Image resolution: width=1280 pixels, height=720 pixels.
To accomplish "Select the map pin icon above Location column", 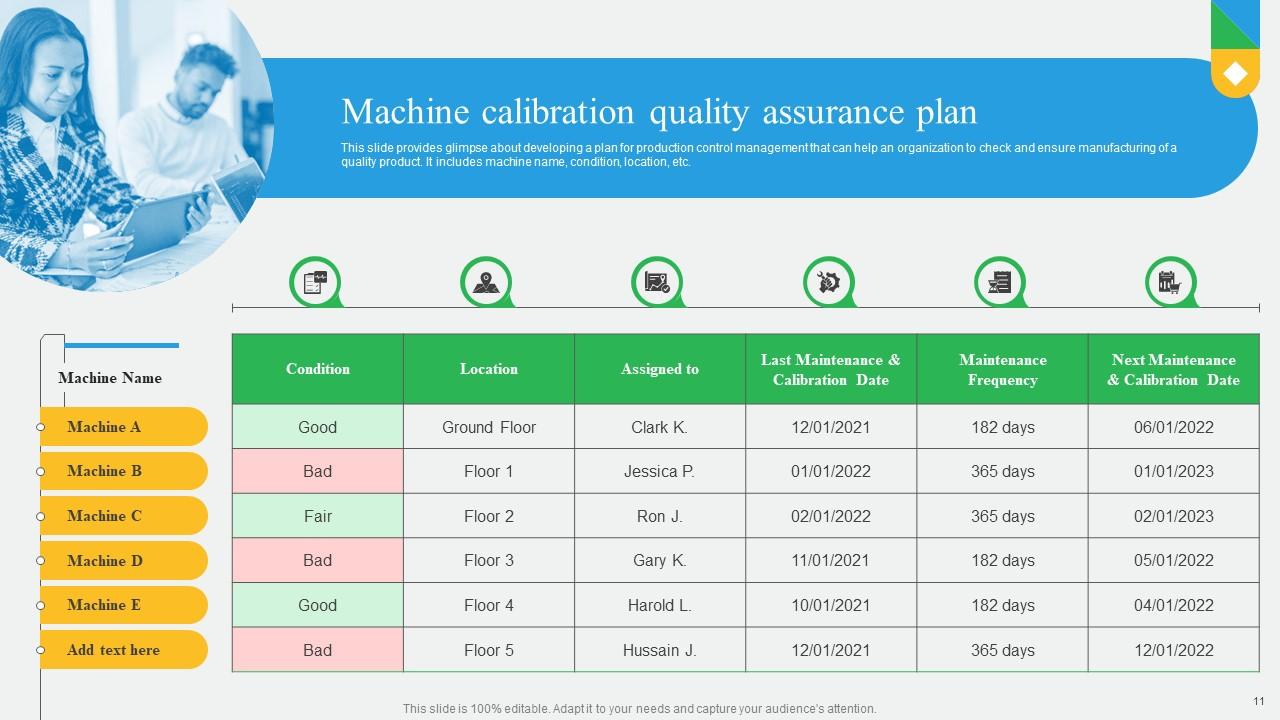I will (486, 282).
